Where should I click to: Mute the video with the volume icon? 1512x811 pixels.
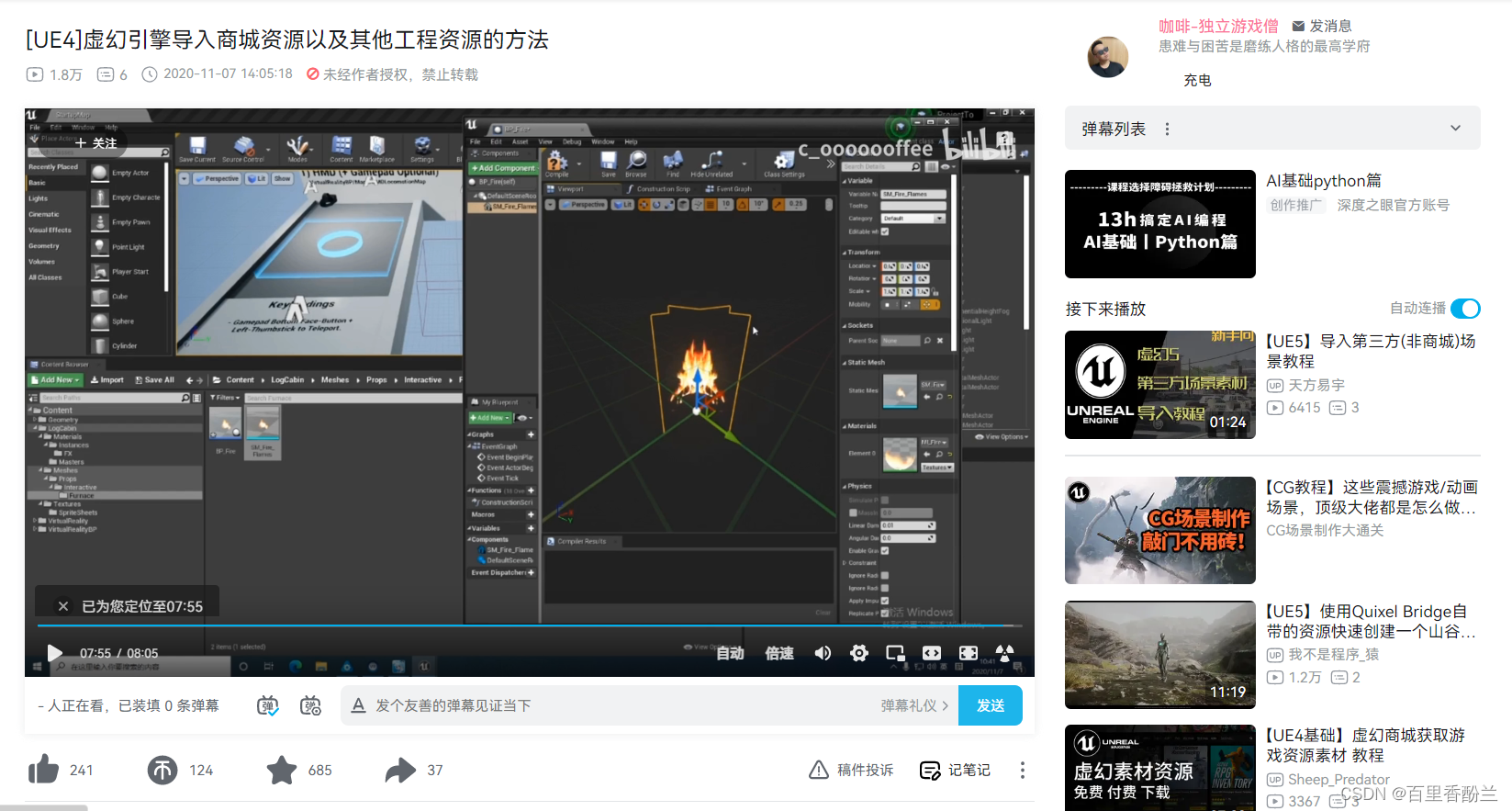point(823,653)
